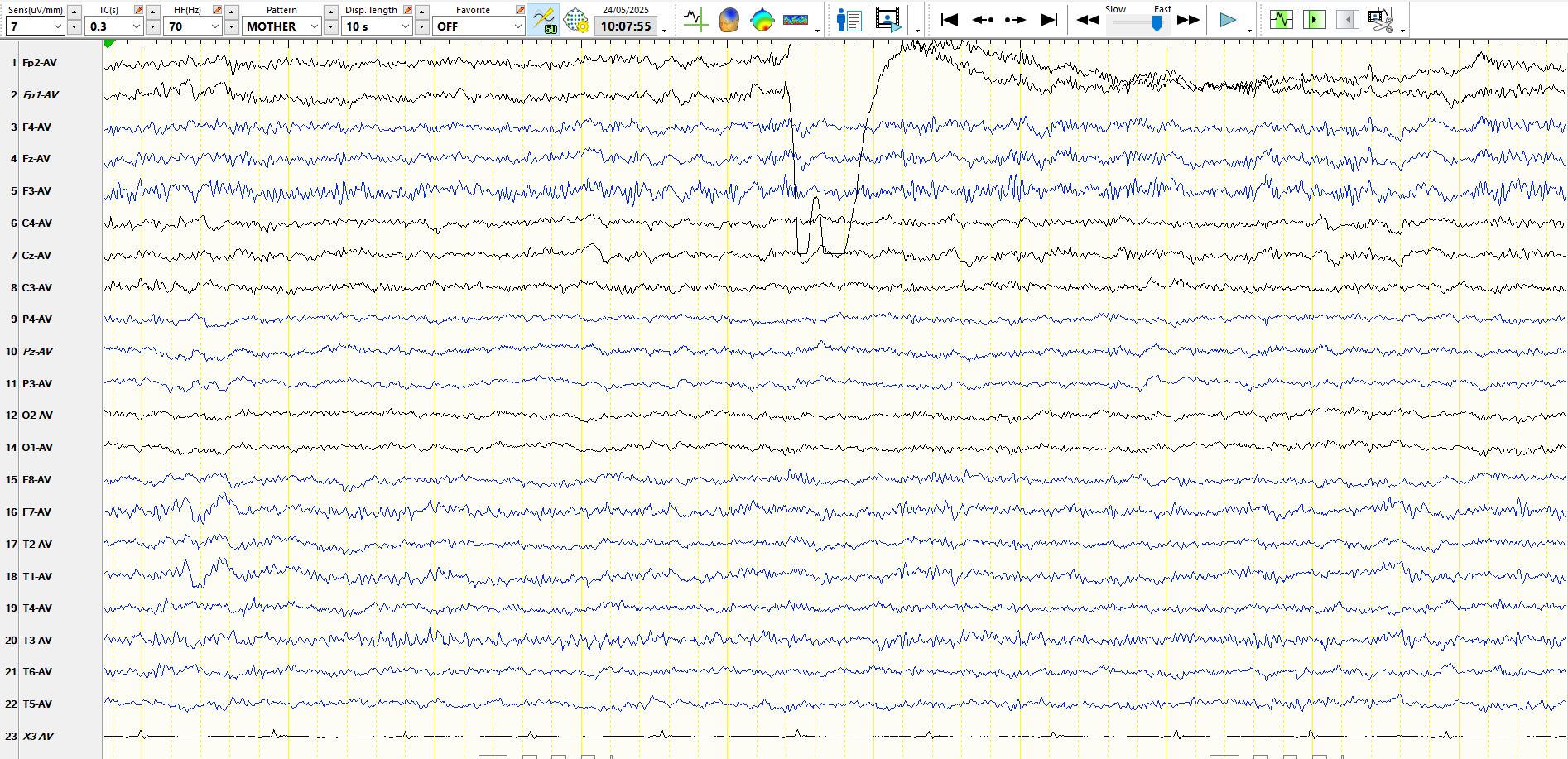Decrease sensitivity with the down stepper
This screenshot has width=1568, height=759.
coord(74,26)
